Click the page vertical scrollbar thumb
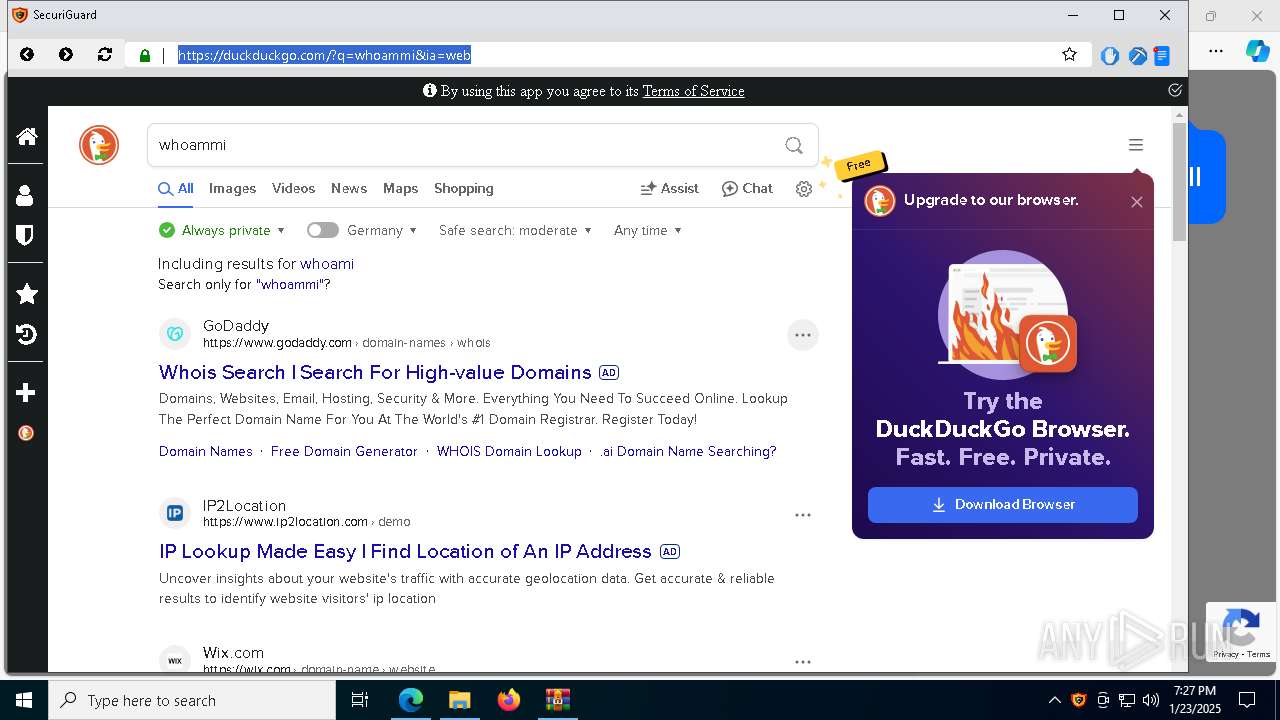Screen dimensions: 1280x720 click(1179, 182)
